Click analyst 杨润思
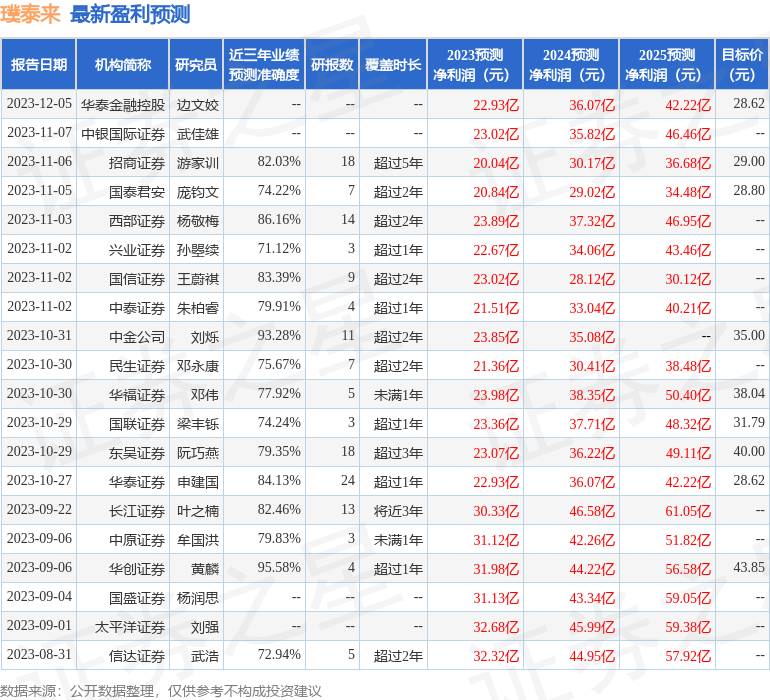 (198, 597)
